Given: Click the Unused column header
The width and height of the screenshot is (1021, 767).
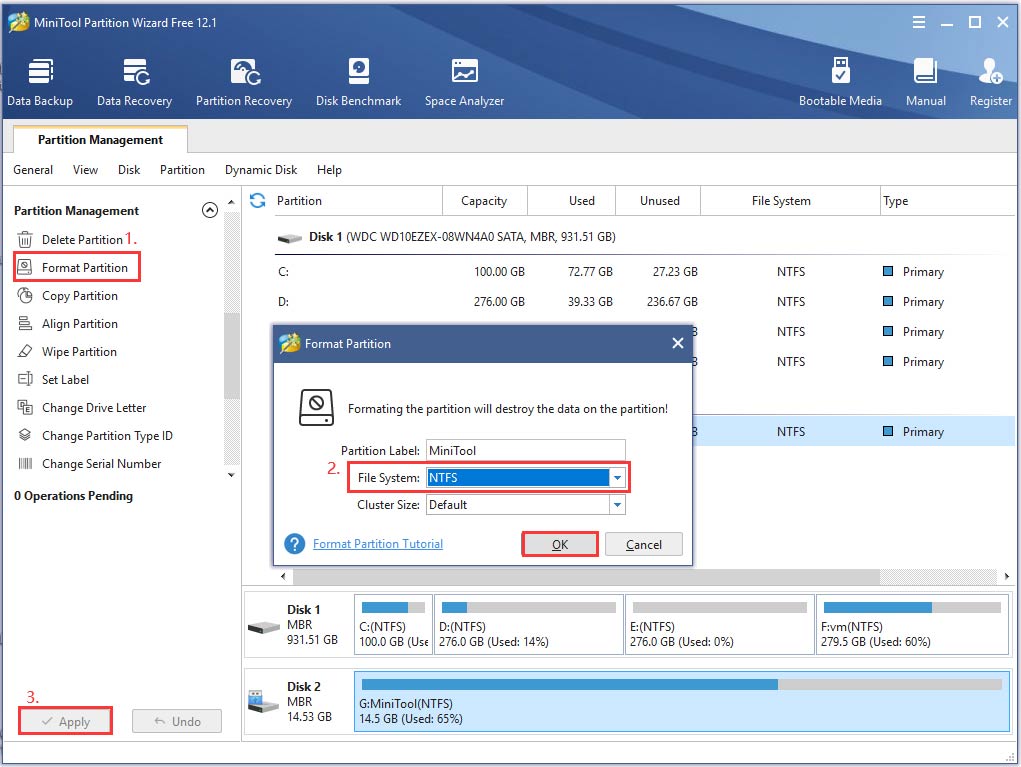Looking at the screenshot, I should 660,201.
